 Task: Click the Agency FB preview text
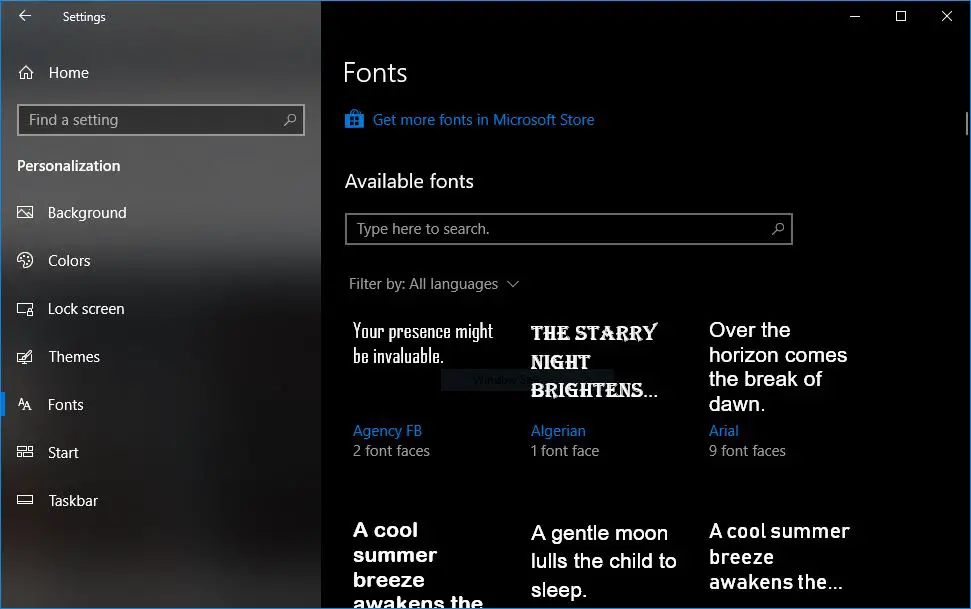[423, 343]
